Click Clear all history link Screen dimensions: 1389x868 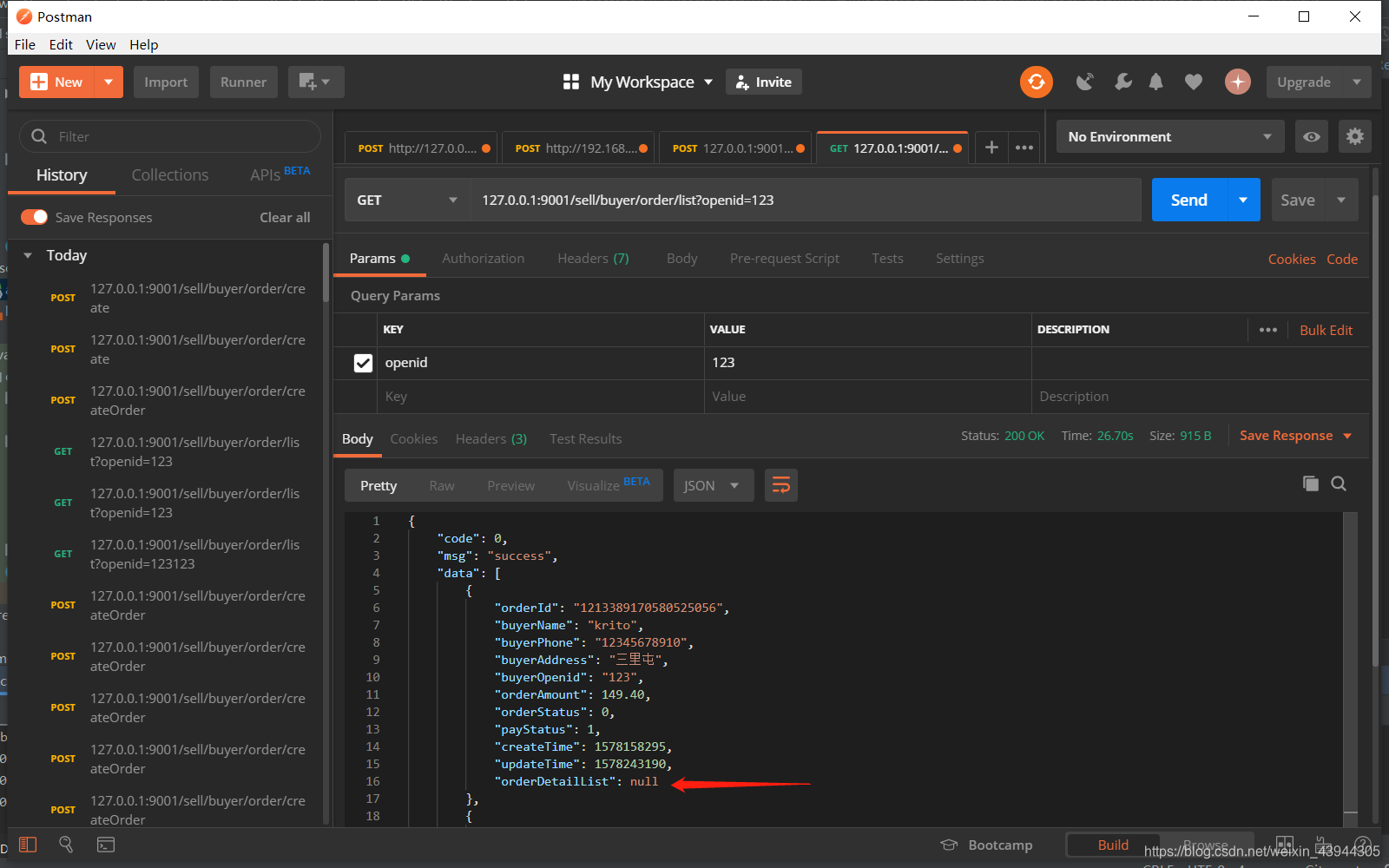[x=285, y=218]
